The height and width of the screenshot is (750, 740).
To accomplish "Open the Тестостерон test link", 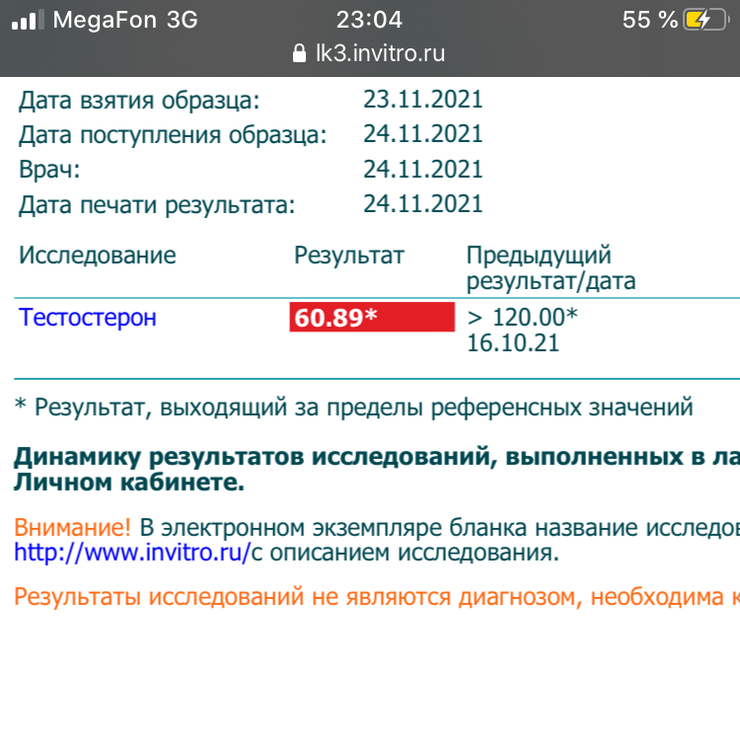I will (x=88, y=318).
